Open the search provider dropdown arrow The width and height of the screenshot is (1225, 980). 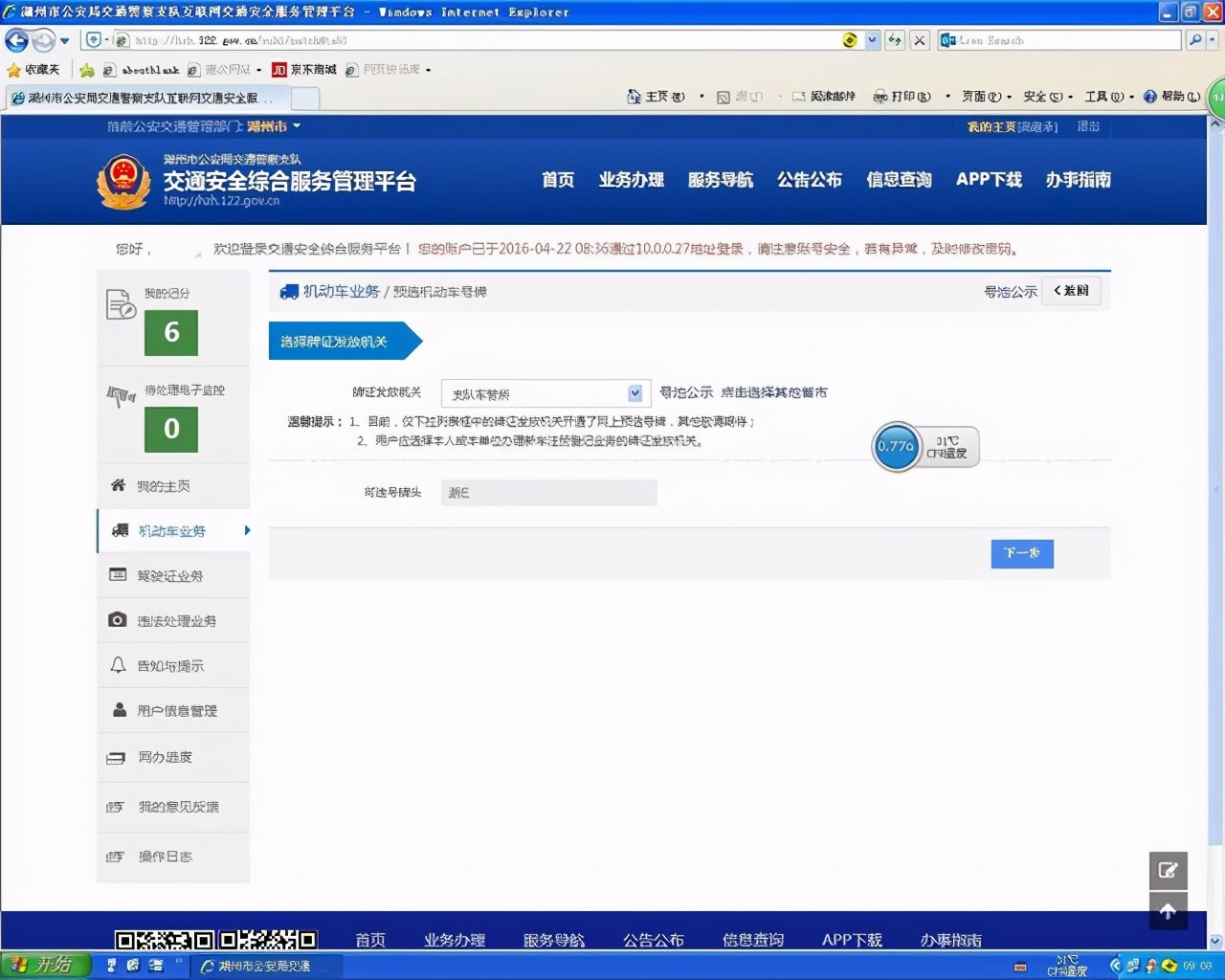pos(1214,40)
